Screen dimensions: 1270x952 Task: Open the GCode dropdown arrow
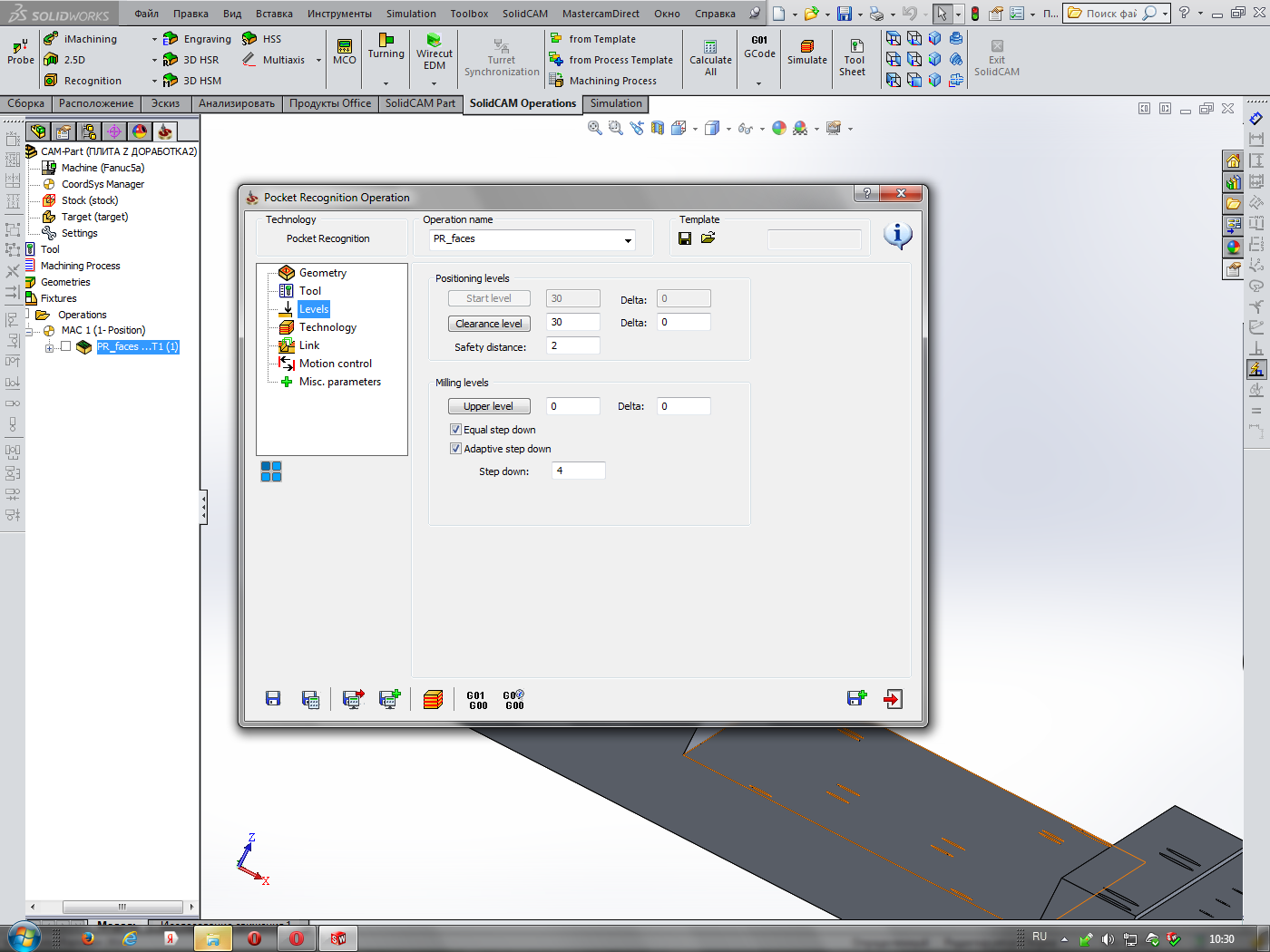click(x=759, y=83)
